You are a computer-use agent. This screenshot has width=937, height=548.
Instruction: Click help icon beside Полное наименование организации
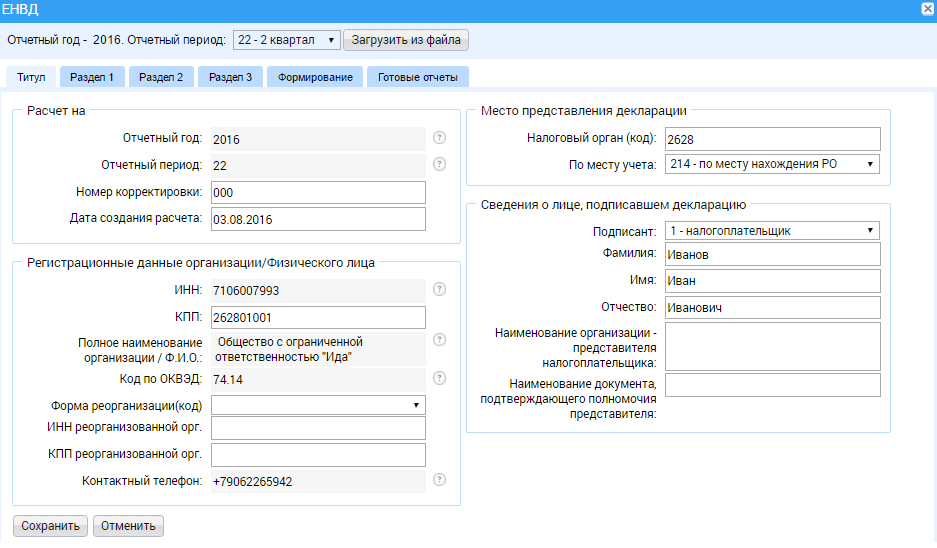(x=439, y=339)
